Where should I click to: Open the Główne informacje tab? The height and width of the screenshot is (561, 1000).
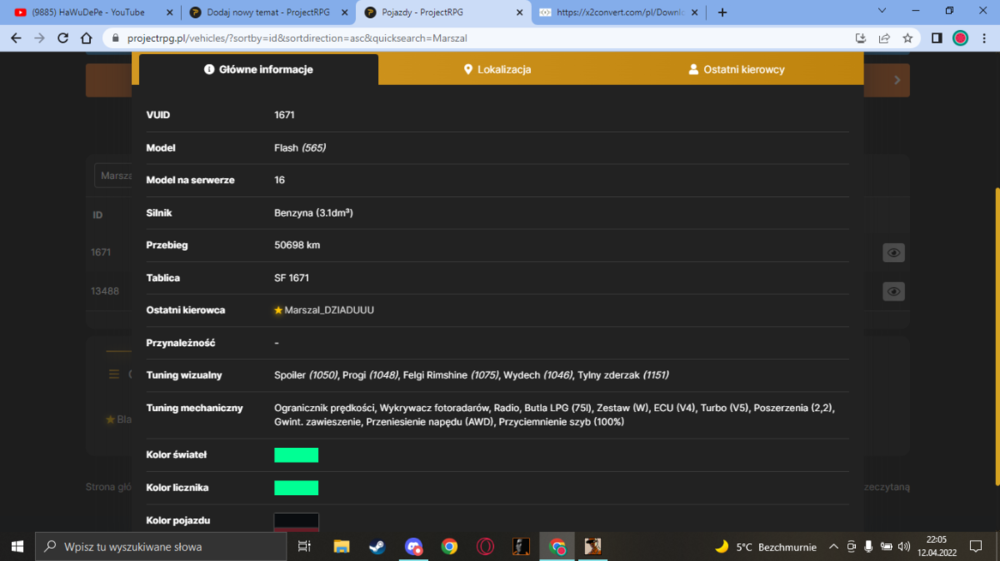coord(258,69)
